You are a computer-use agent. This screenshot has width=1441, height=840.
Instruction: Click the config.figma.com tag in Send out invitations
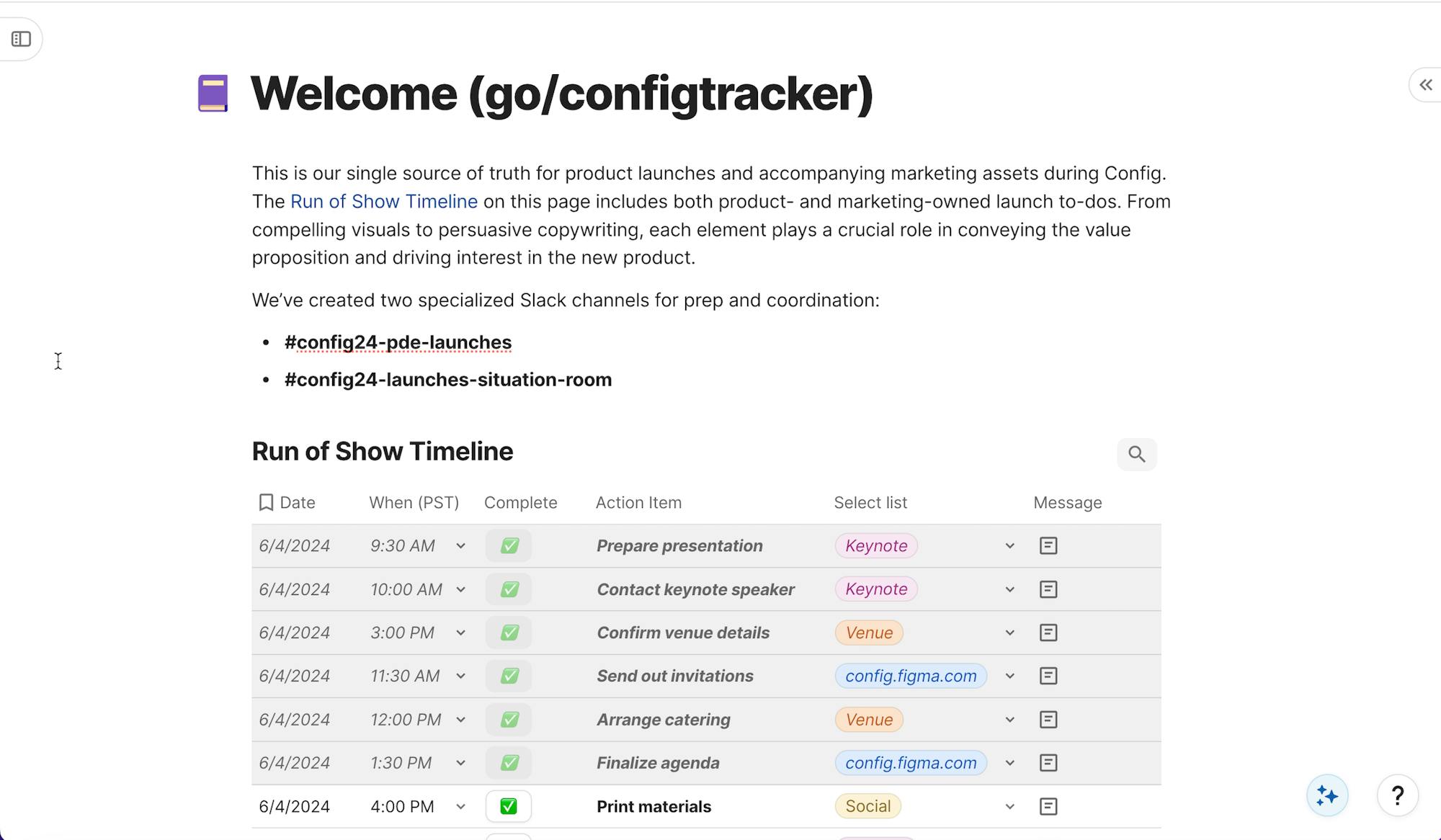point(910,676)
